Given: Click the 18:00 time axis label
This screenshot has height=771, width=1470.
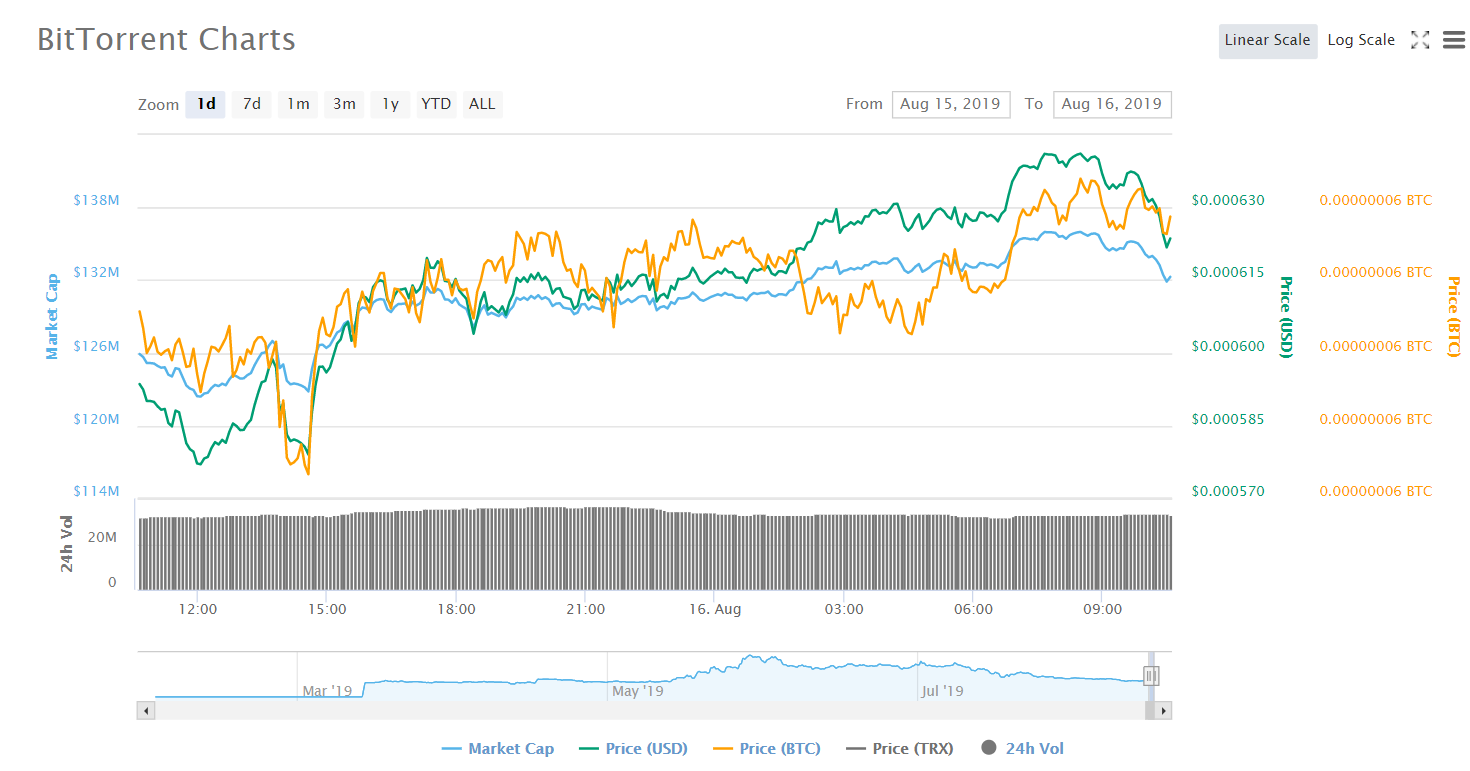Looking at the screenshot, I should [456, 609].
